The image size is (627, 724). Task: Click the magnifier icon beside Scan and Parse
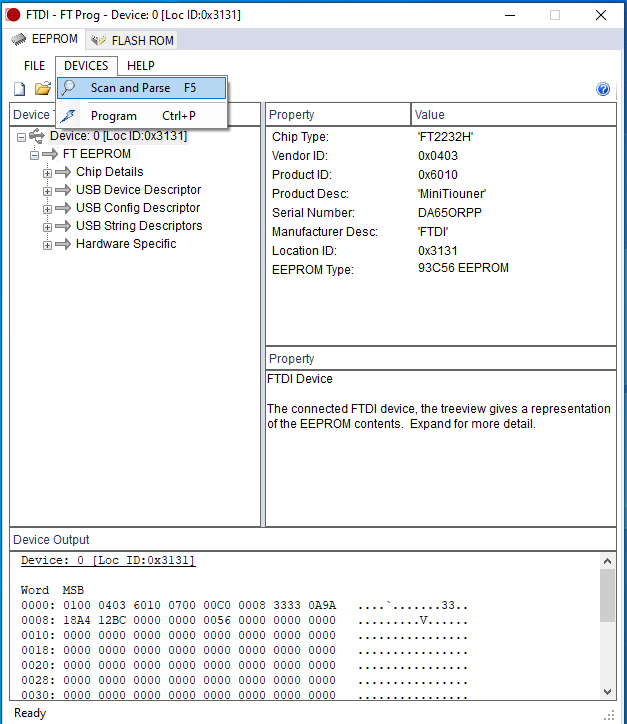pyautogui.click(x=69, y=88)
